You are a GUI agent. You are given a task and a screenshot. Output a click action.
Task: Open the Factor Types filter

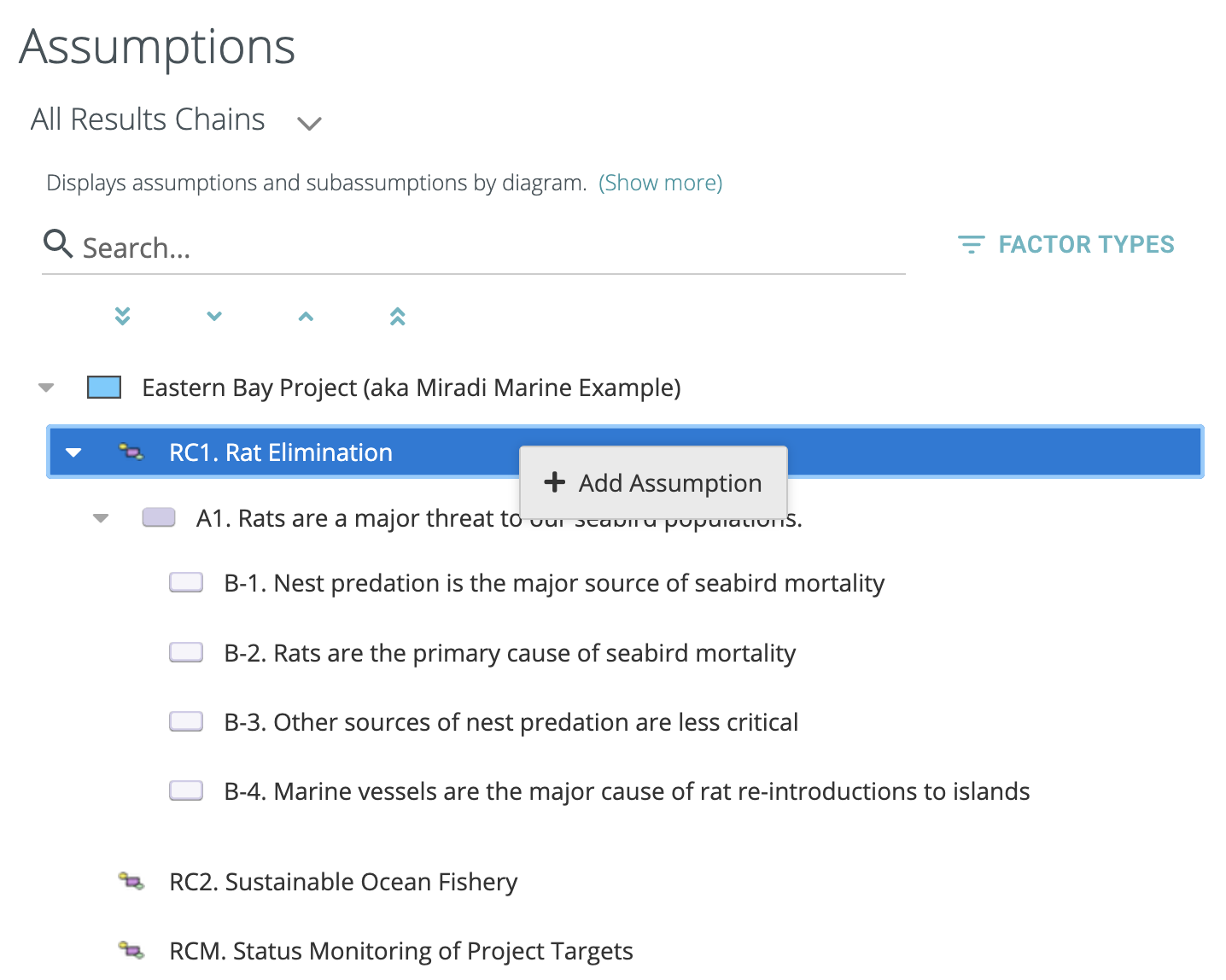[x=1085, y=245]
